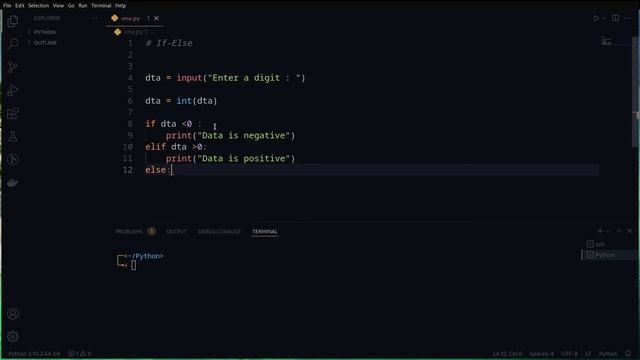640x360 pixels.
Task: Open the Run and Debug view
Action: tap(13, 90)
